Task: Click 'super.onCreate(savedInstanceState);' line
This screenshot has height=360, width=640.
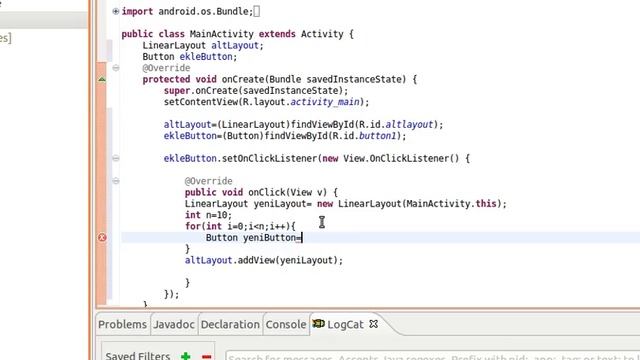Action: tap(256, 90)
